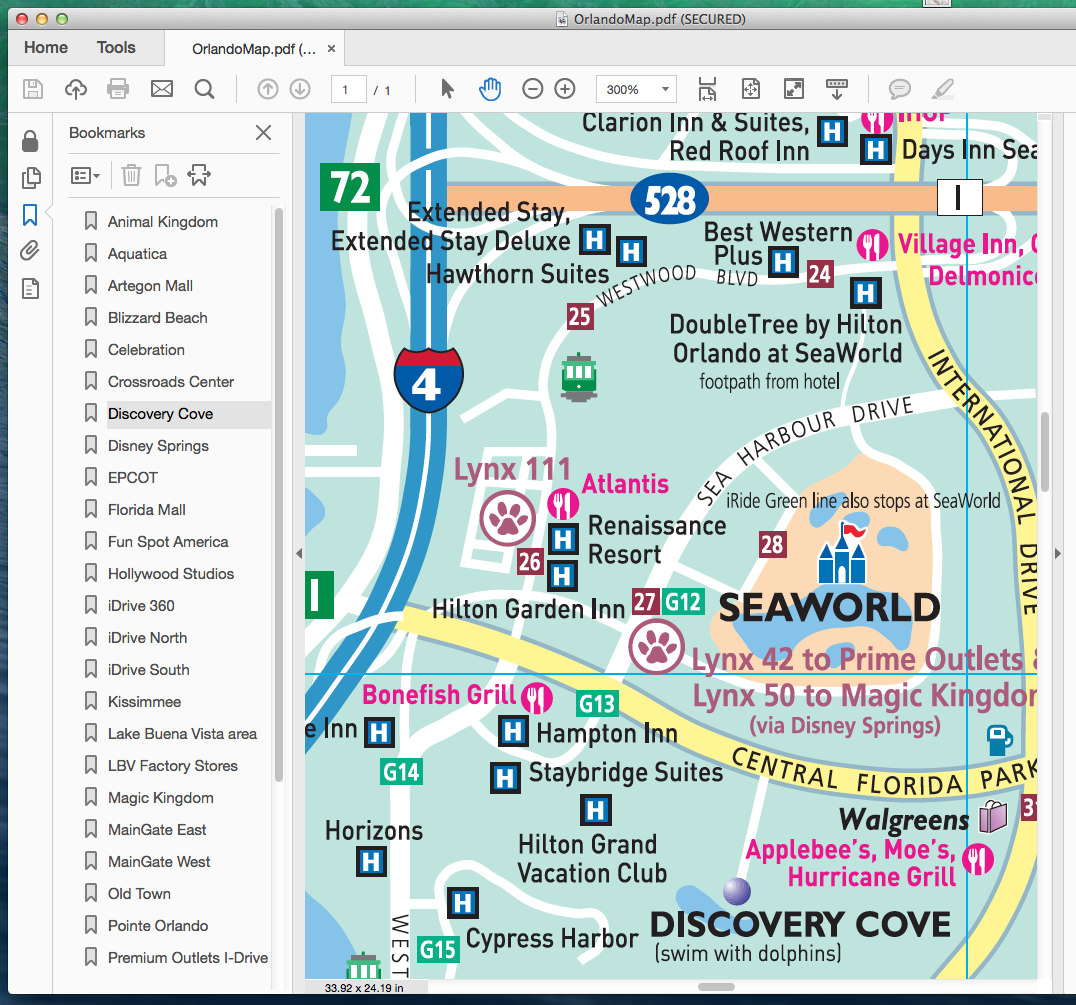Go to previous page arrow

tap(268, 89)
